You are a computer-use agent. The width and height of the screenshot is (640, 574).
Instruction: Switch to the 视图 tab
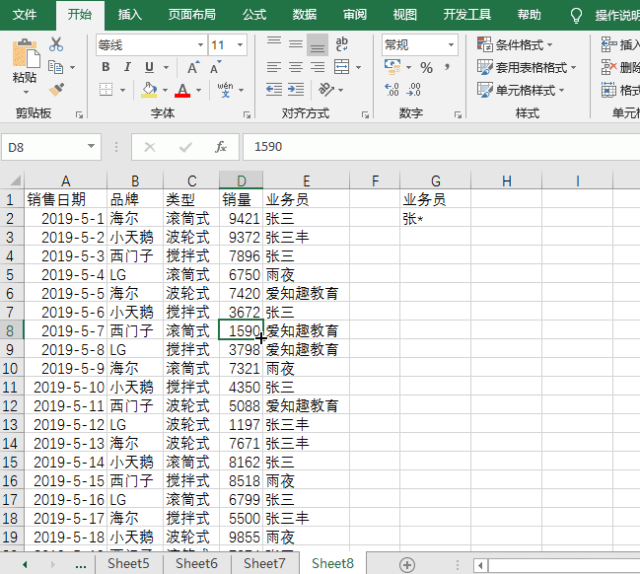(x=405, y=15)
